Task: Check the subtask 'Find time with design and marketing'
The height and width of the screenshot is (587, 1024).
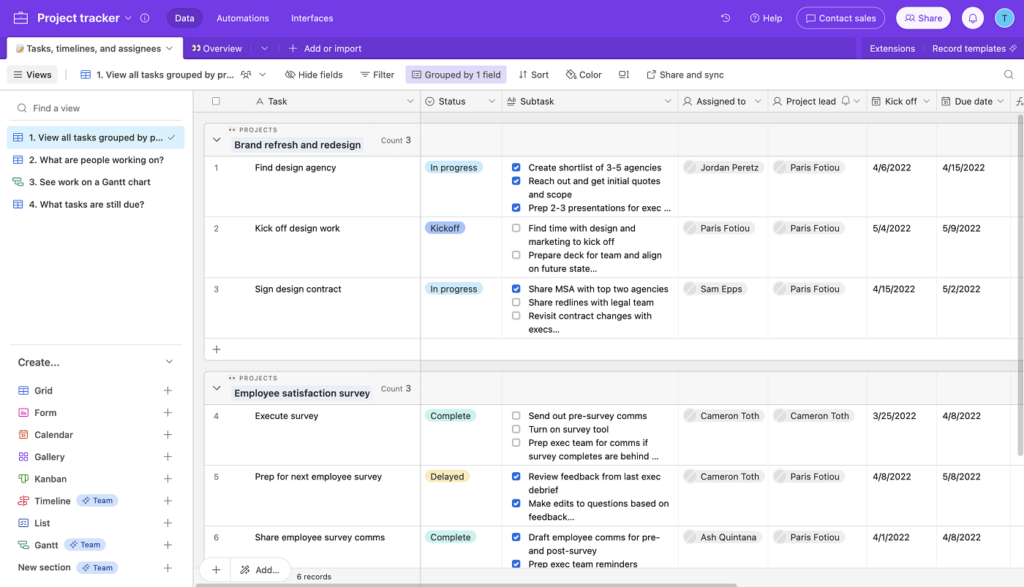Action: pos(517,228)
